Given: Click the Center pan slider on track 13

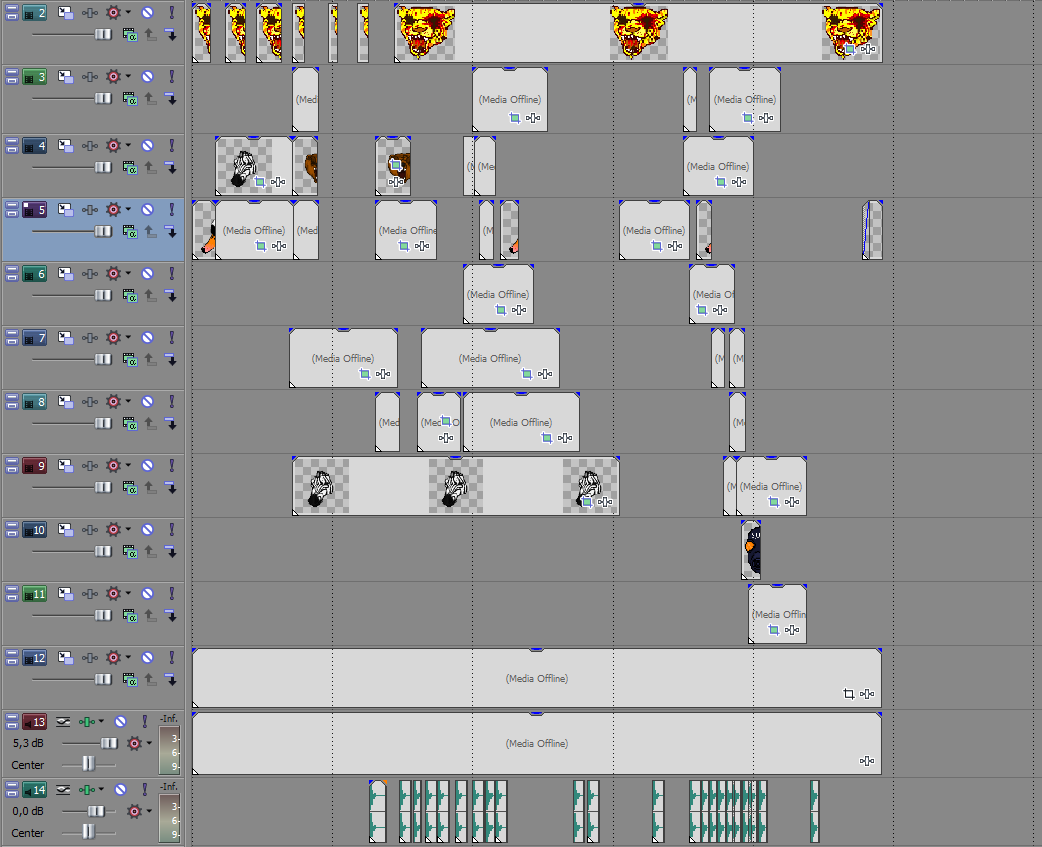Looking at the screenshot, I should pos(88,764).
